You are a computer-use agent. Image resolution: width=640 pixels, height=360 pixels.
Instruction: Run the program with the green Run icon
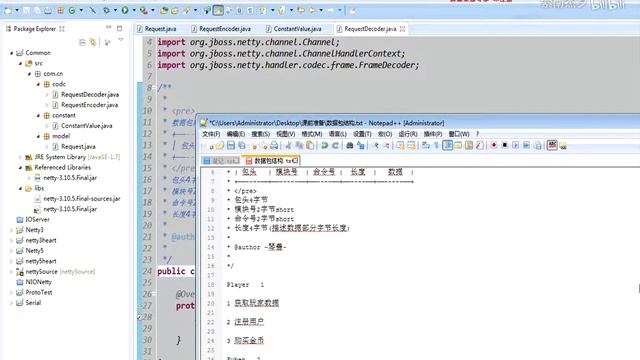[125, 11]
